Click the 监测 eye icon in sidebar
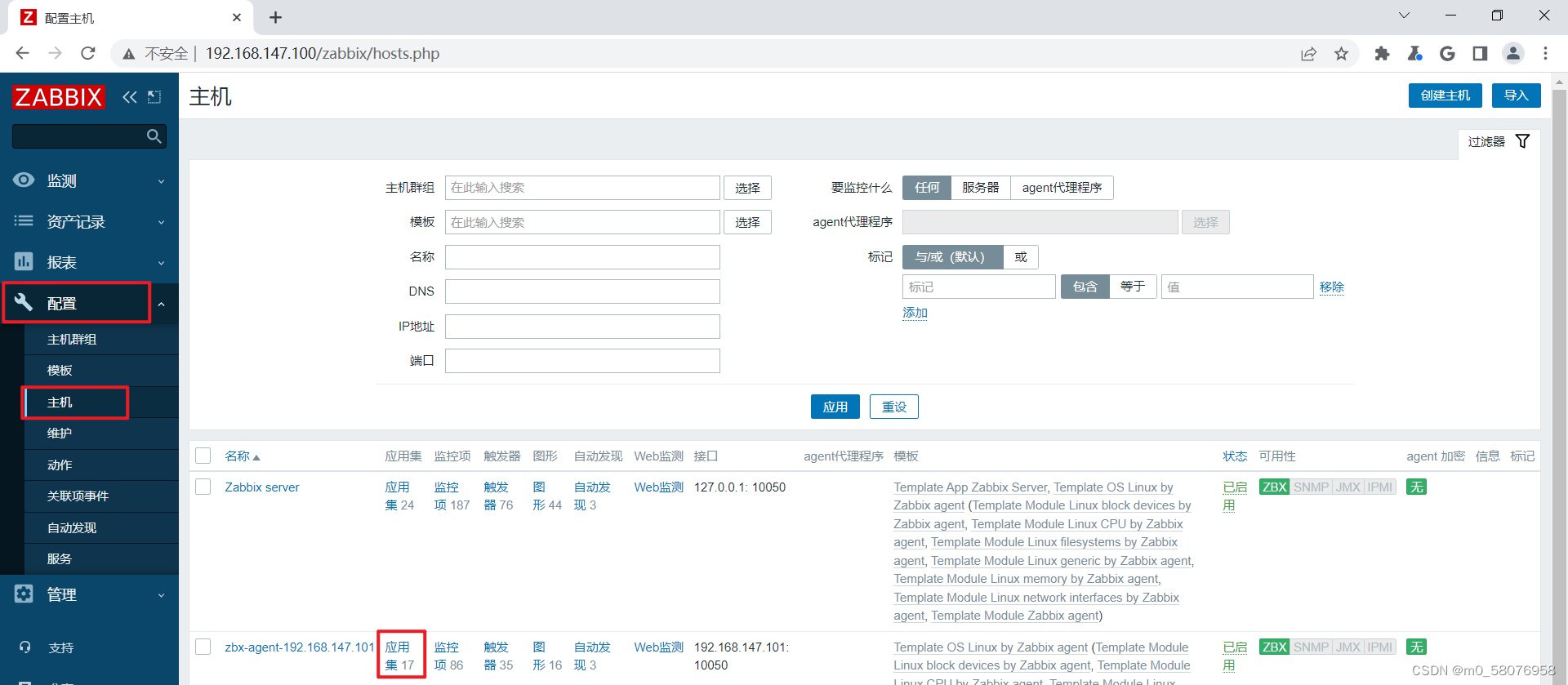The height and width of the screenshot is (685, 1568). point(24,180)
